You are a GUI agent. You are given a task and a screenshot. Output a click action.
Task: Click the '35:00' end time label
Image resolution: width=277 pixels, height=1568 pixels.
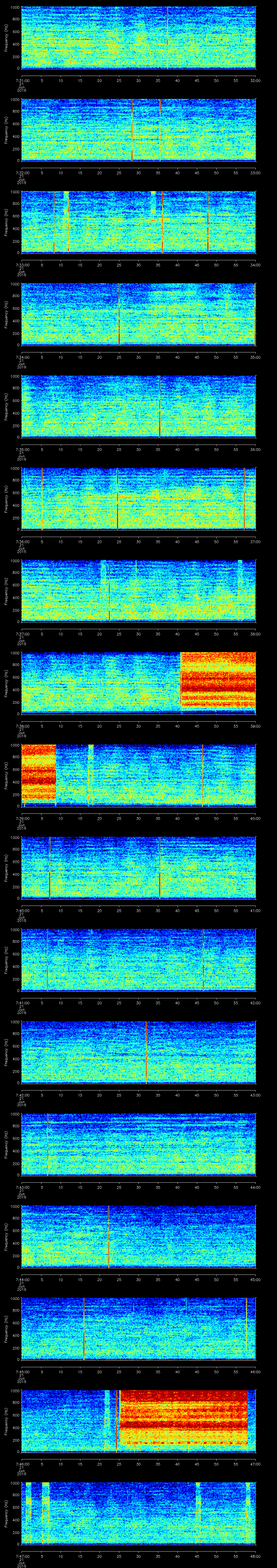click(256, 357)
